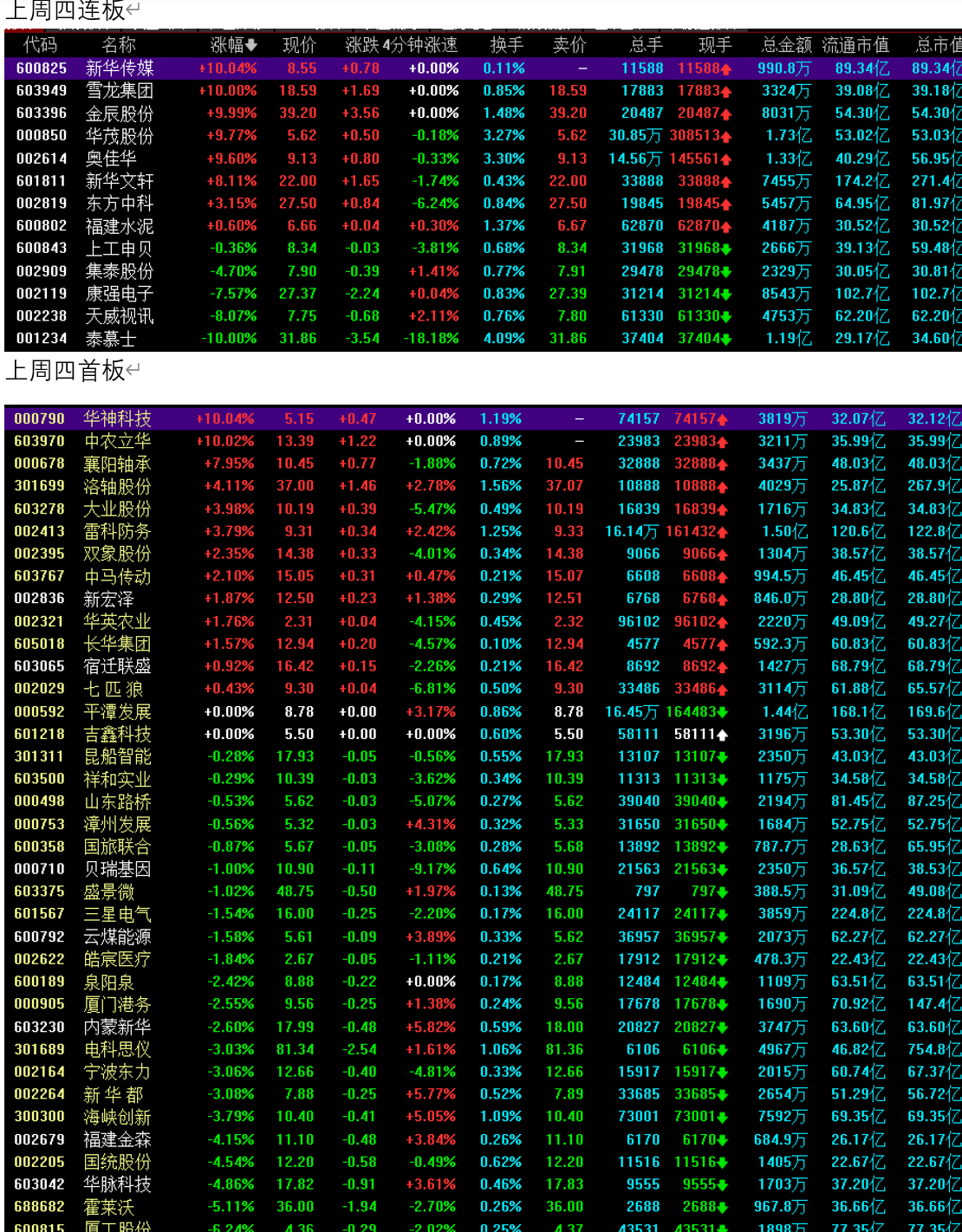
Task: Open 康强电子 stock name
Action: [120, 294]
